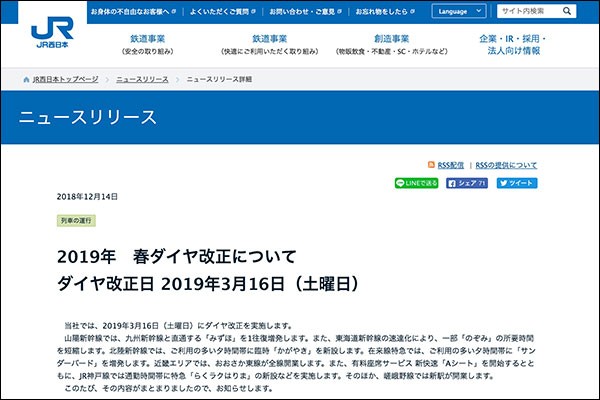Tweet the article with ツイート button

coord(516,184)
